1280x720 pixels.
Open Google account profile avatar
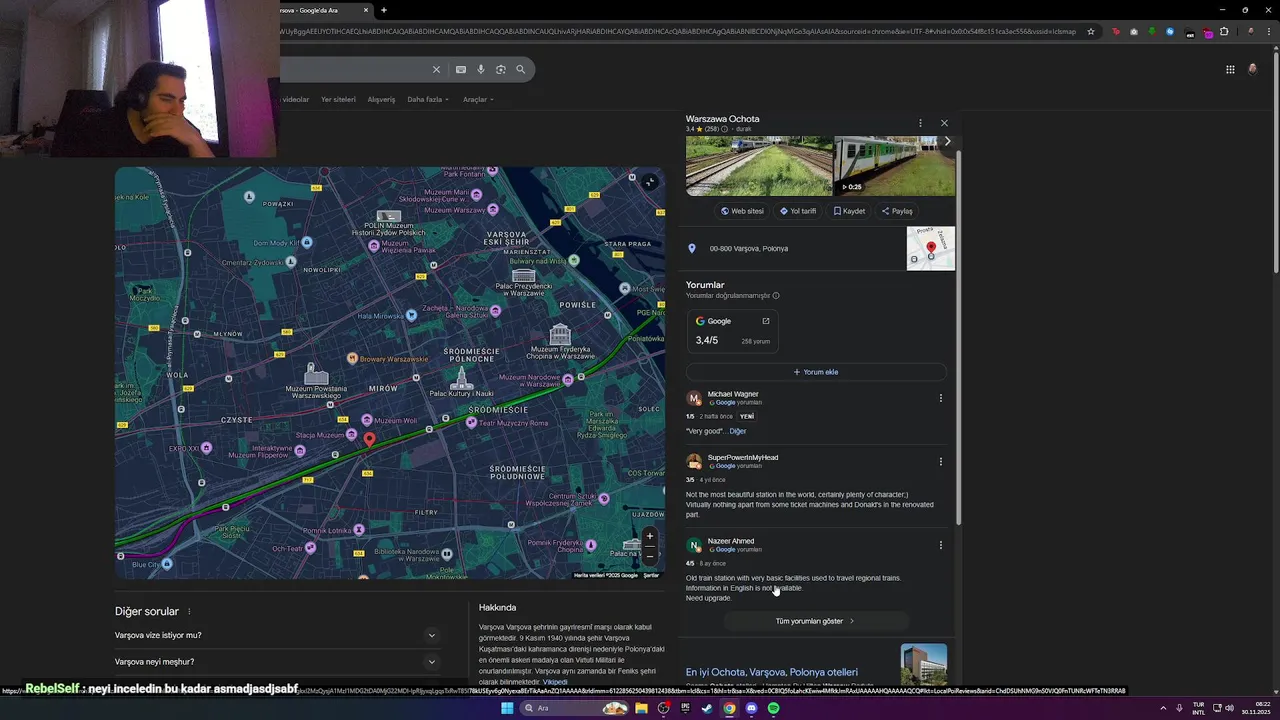[x=1252, y=69]
